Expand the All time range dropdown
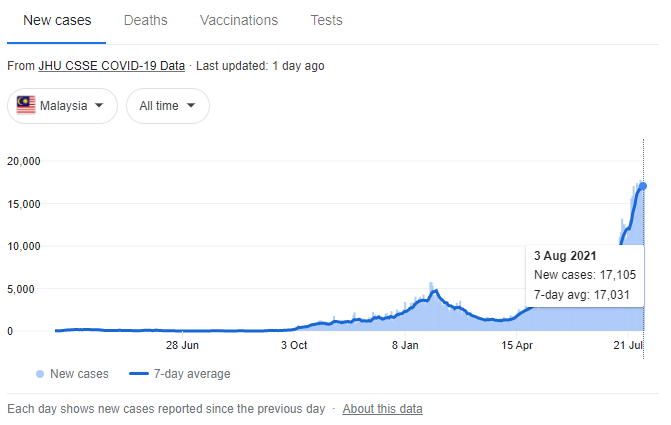671x425 pixels. pyautogui.click(x=168, y=106)
